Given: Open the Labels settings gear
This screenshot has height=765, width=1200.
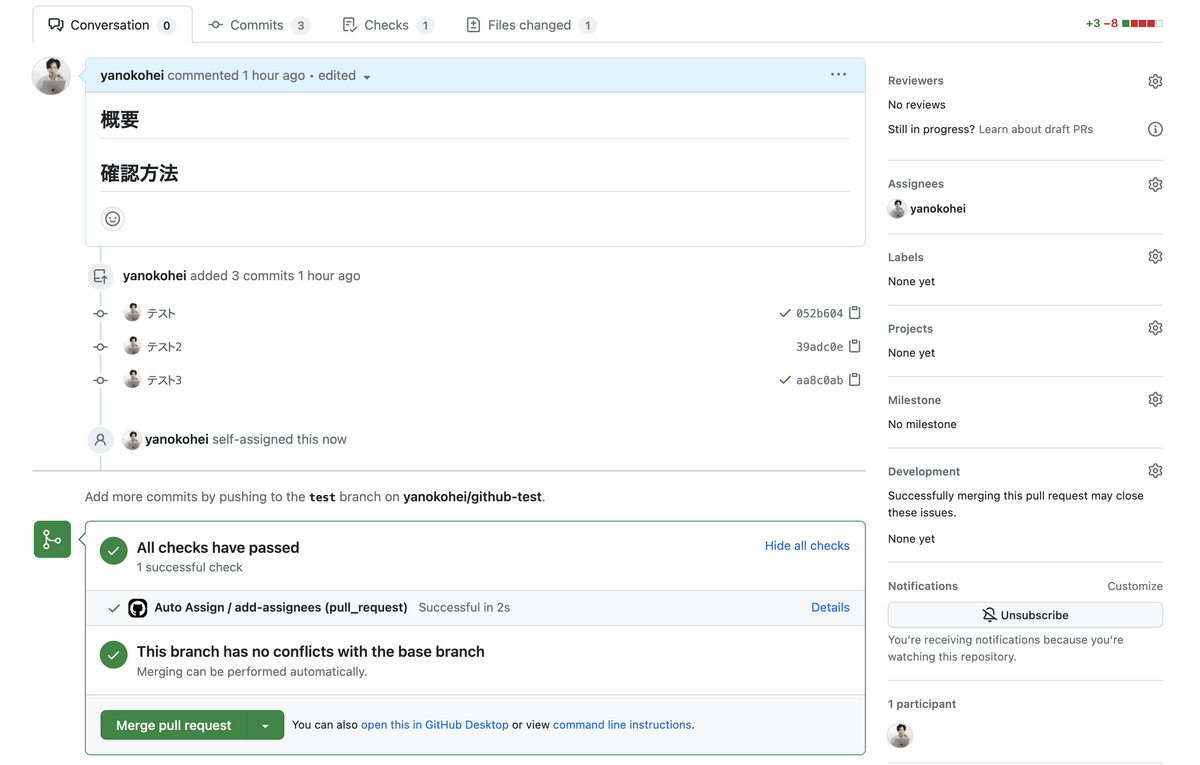Looking at the screenshot, I should click(1155, 256).
